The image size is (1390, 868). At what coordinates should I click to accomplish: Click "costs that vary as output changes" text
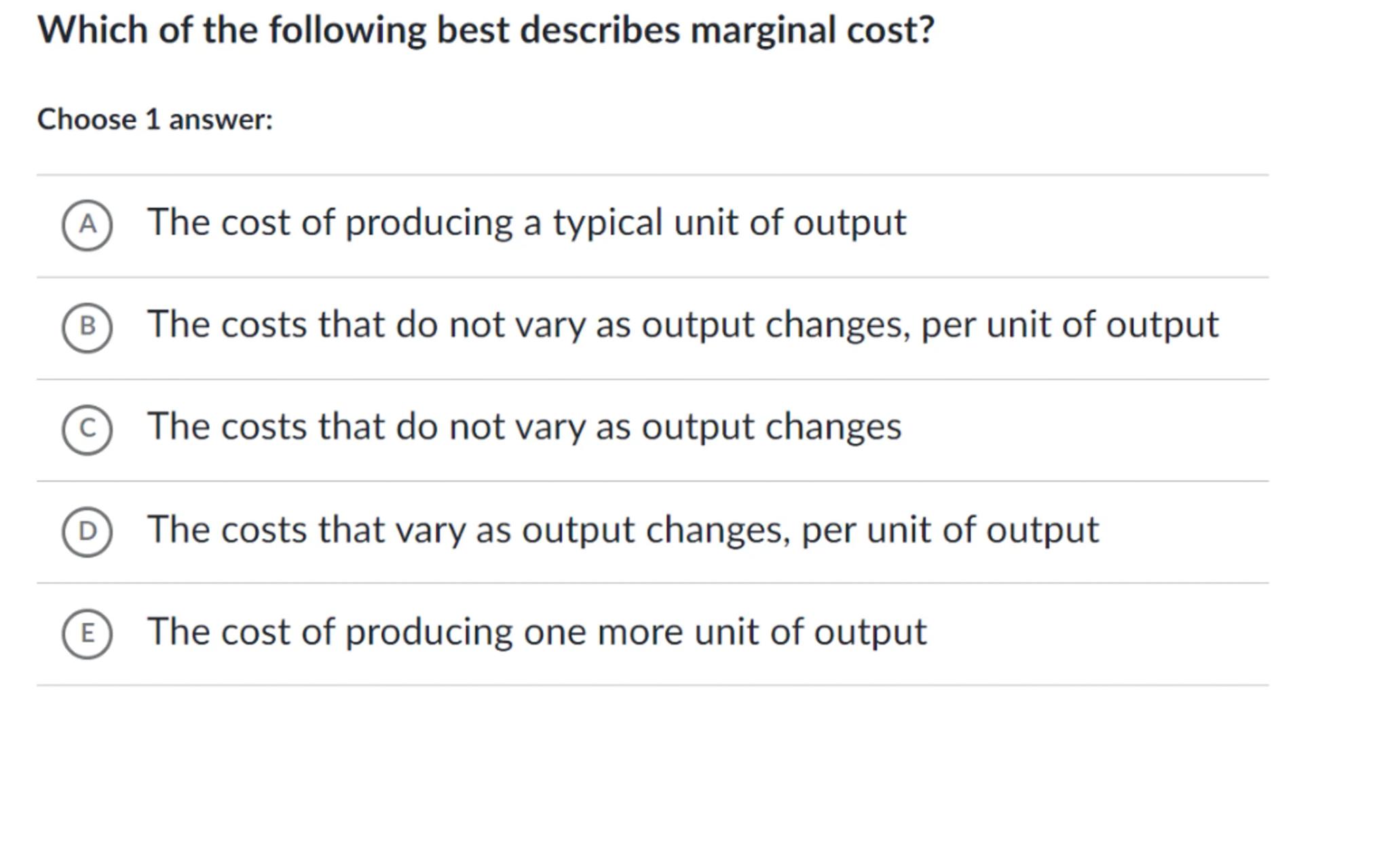pyautogui.click(x=622, y=529)
